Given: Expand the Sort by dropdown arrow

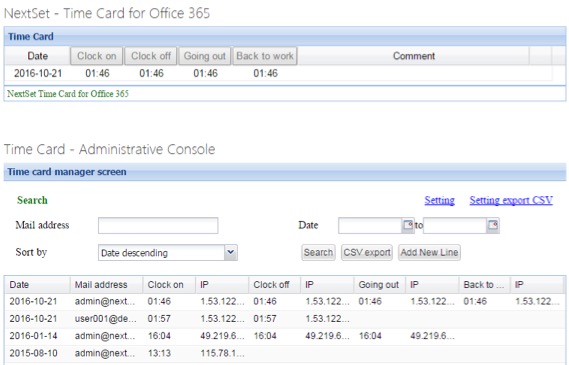Looking at the screenshot, I should point(231,253).
